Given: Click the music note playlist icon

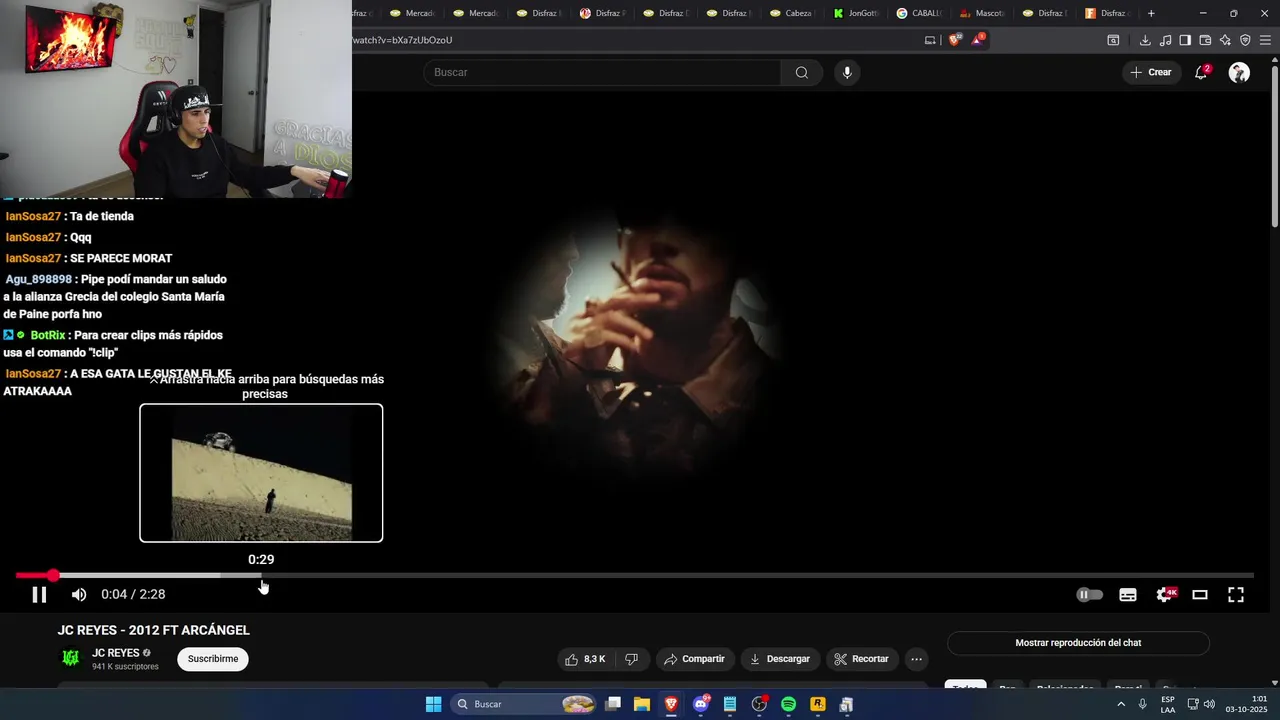Looking at the screenshot, I should 1165,40.
